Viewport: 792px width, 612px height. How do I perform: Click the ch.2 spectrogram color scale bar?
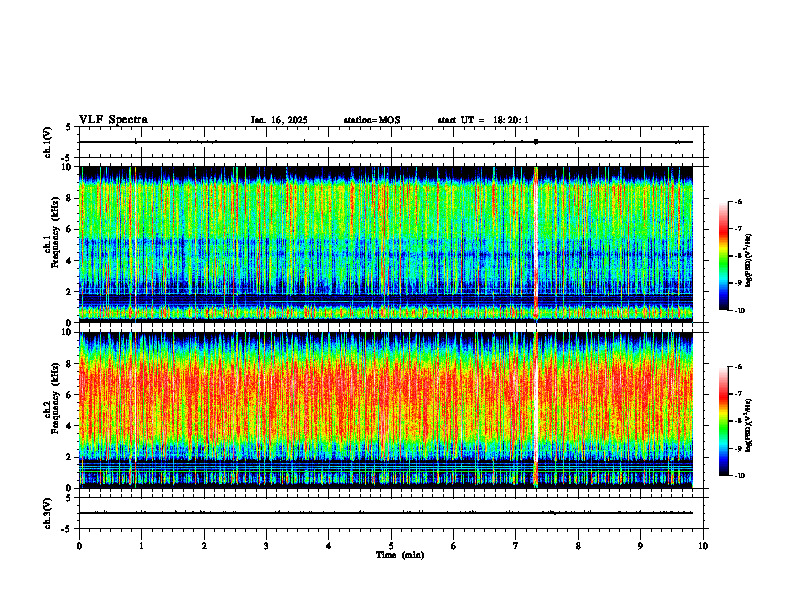click(x=723, y=421)
